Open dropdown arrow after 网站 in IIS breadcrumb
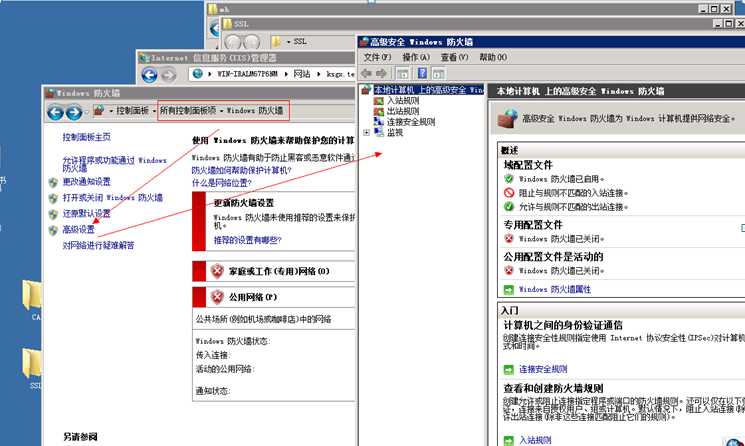Screen dimensions: 745x446 tap(319, 74)
